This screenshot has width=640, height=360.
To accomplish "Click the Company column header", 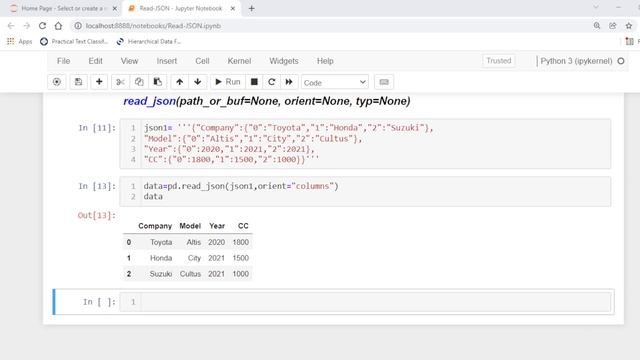I will click(155, 226).
